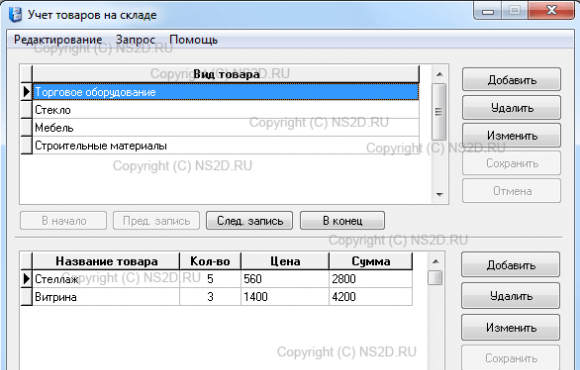This screenshot has height=370, width=580.
Task: Click top Удалить button
Action: click(512, 108)
